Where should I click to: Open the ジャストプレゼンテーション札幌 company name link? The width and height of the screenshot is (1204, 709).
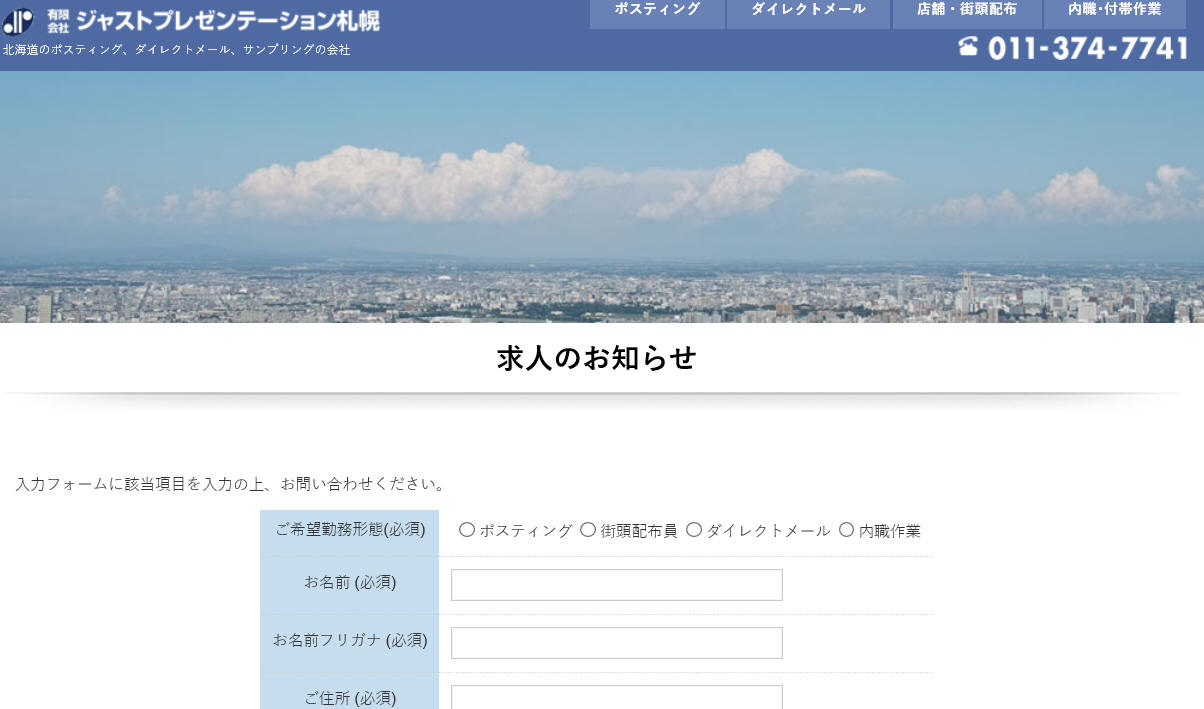pyautogui.click(x=228, y=20)
